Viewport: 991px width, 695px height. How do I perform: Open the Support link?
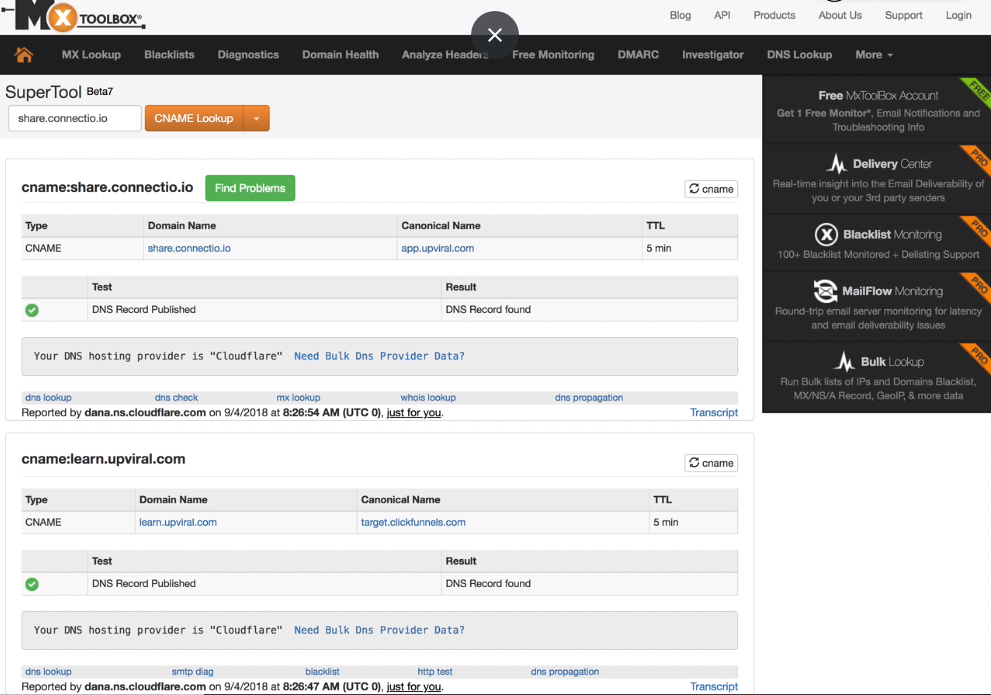pyautogui.click(x=903, y=15)
